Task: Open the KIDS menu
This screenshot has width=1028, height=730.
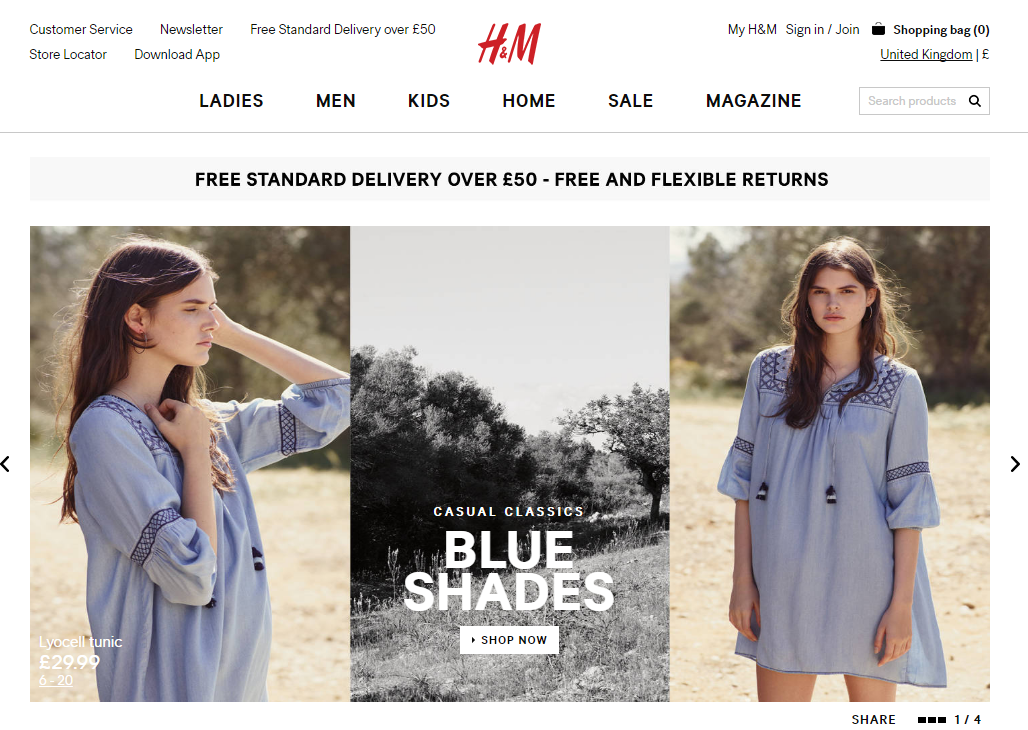Action: click(x=429, y=101)
